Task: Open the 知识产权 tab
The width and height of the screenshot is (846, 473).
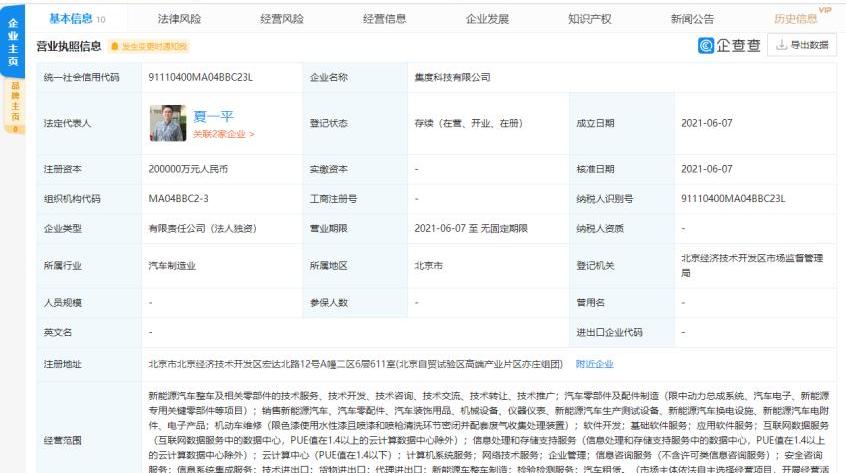Action: pyautogui.click(x=589, y=18)
